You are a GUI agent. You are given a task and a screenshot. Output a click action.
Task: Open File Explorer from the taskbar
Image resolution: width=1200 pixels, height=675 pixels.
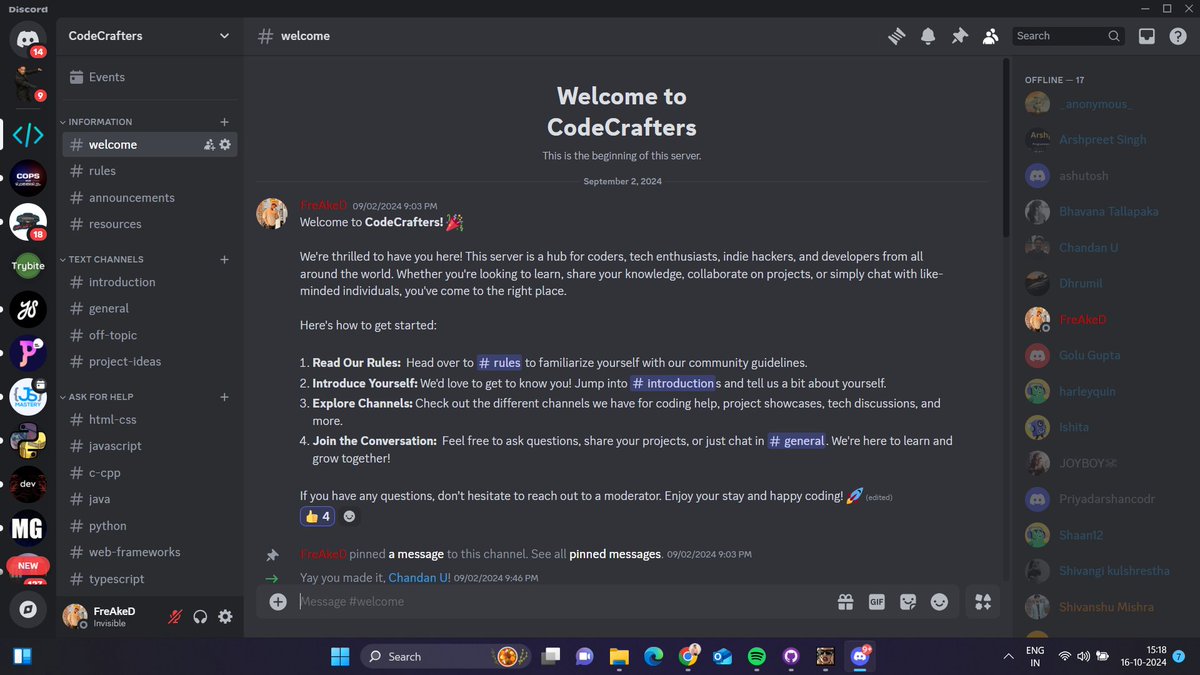click(x=619, y=657)
